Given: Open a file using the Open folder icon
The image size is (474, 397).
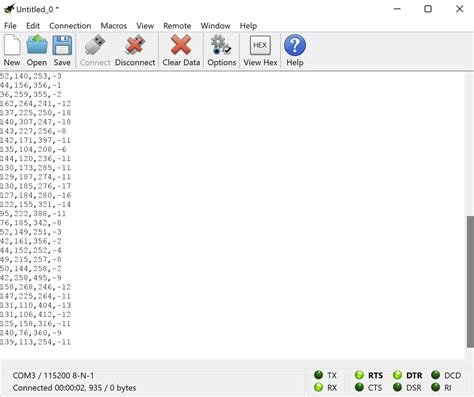Looking at the screenshot, I should click(x=37, y=50).
